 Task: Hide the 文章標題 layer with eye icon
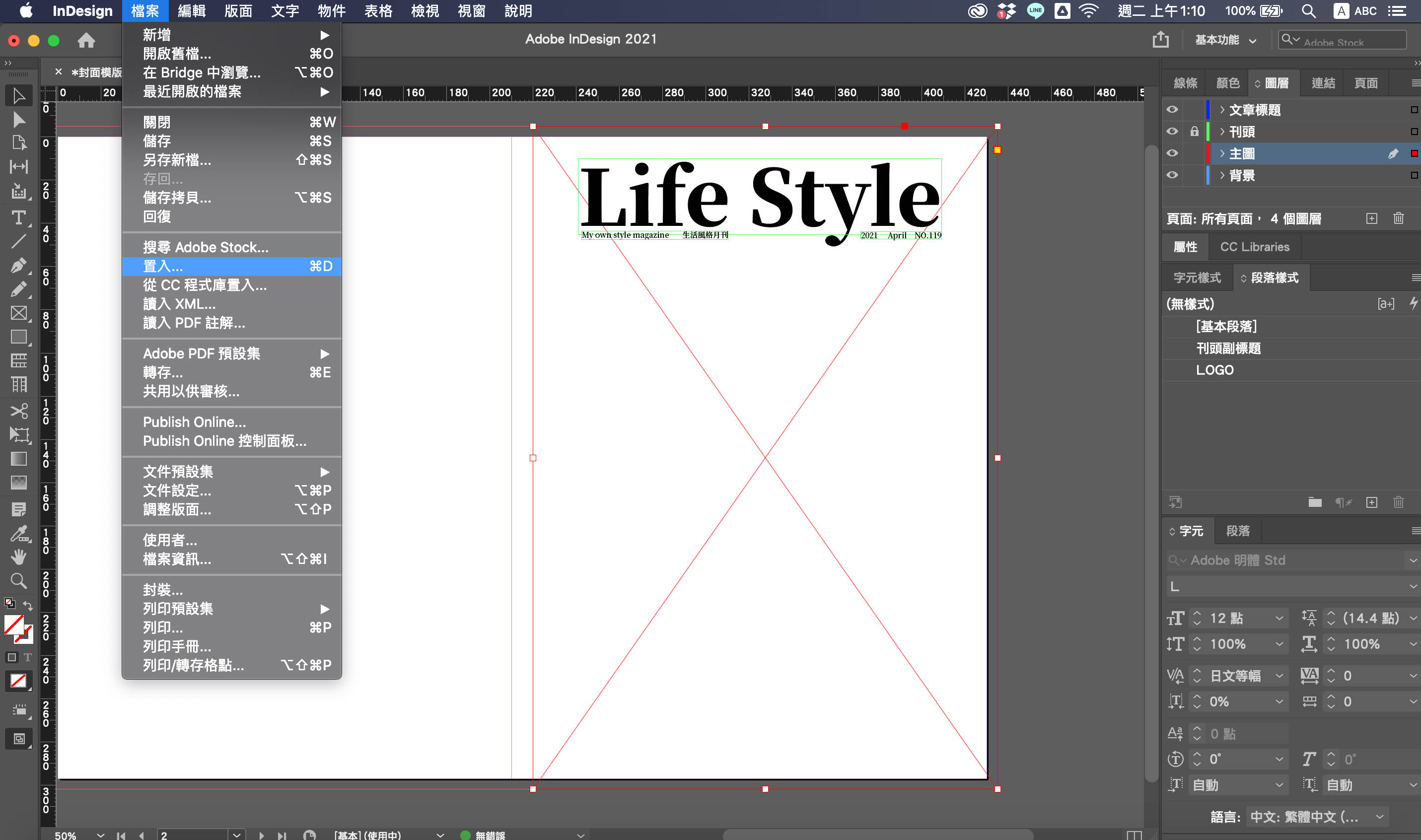(x=1172, y=109)
